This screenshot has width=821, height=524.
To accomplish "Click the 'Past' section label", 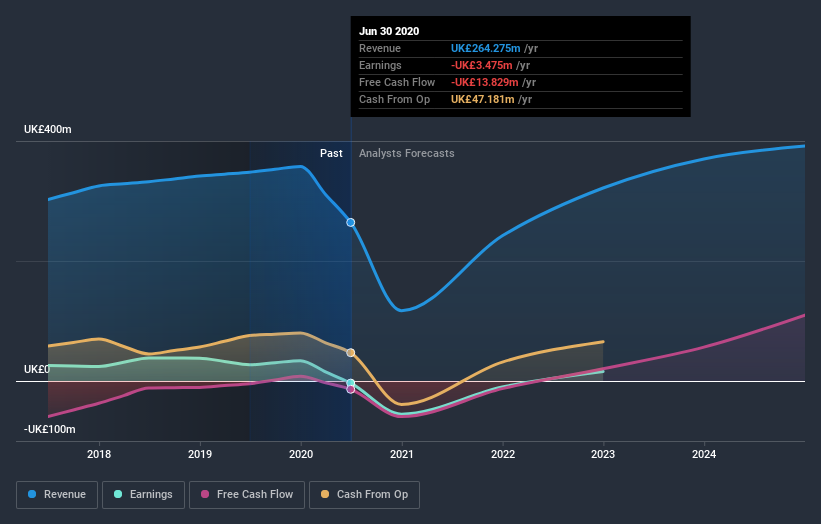I will coord(331,153).
